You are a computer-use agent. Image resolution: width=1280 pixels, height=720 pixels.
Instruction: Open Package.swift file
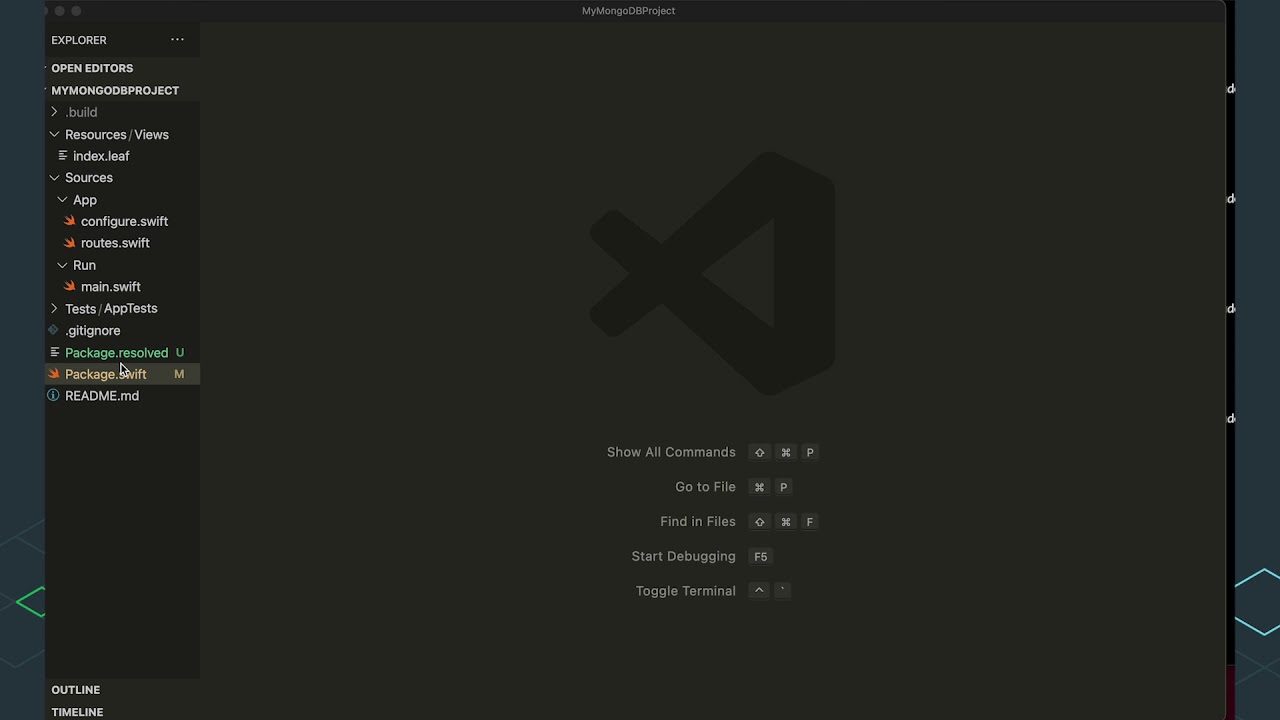point(105,374)
